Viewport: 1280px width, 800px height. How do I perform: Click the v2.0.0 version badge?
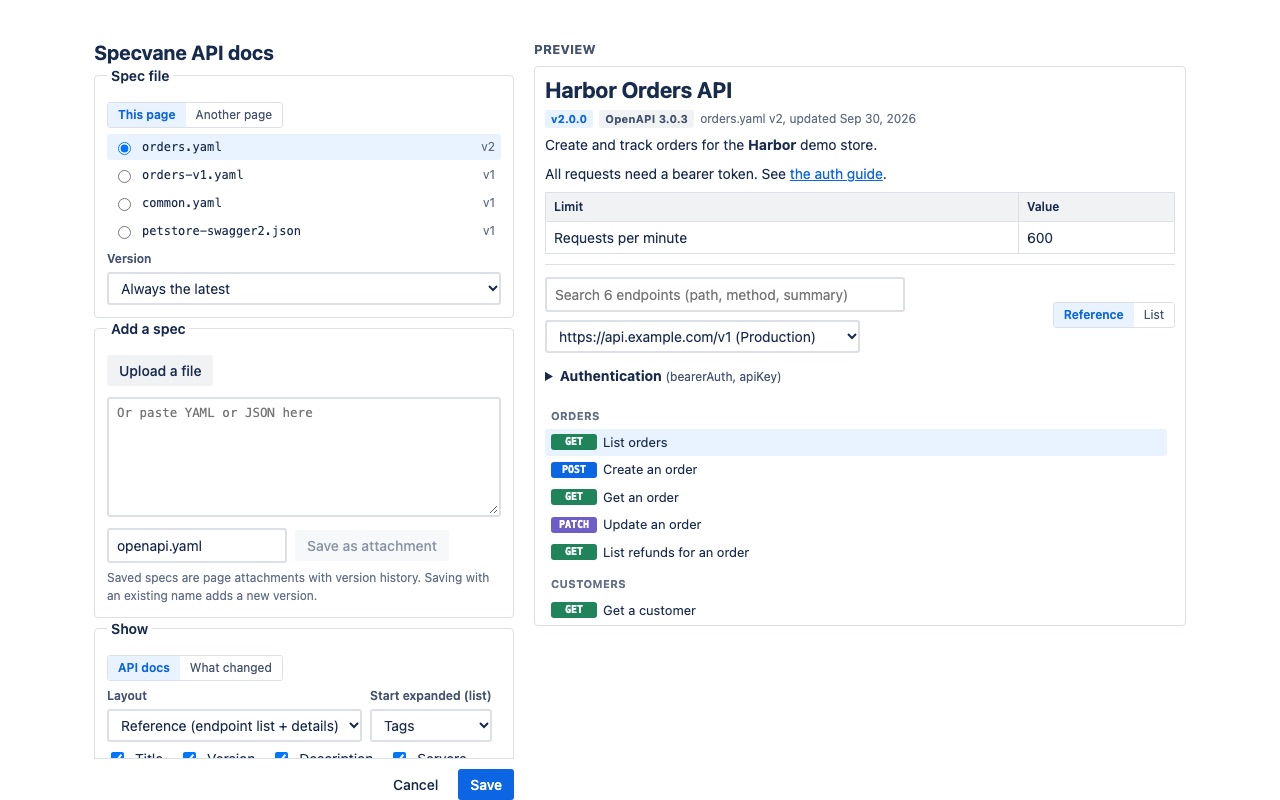point(569,119)
